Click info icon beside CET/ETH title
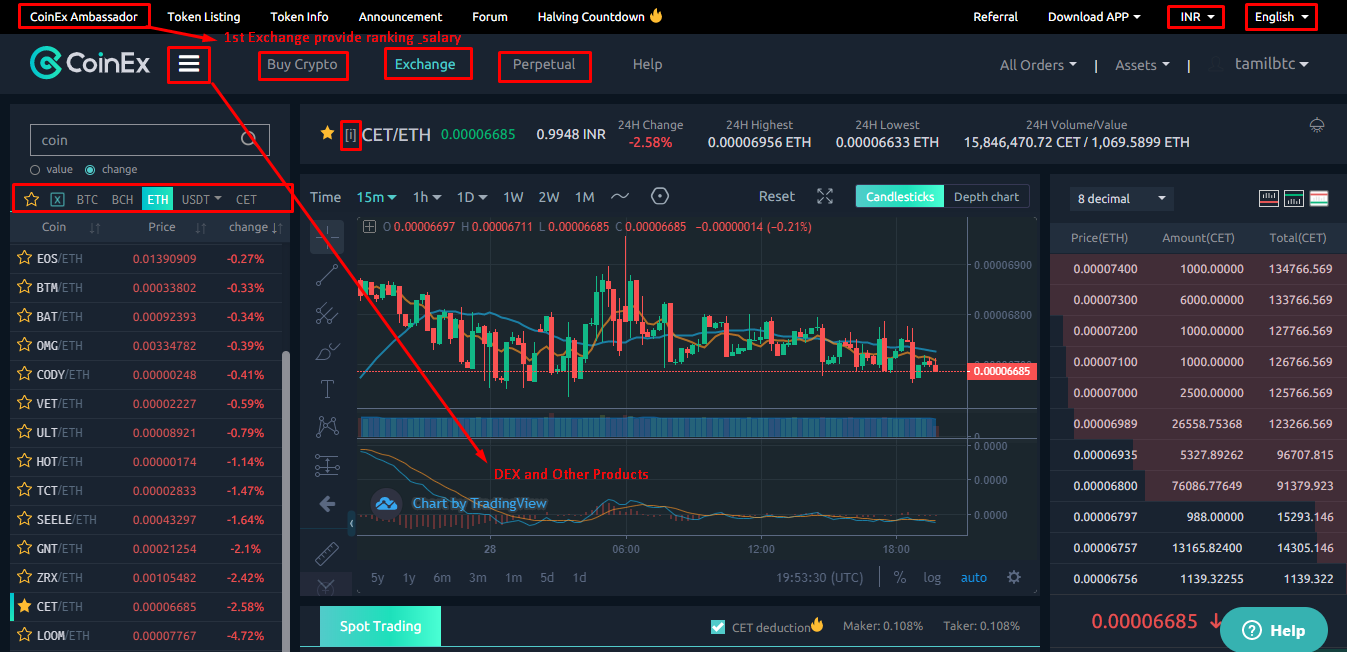 350,133
